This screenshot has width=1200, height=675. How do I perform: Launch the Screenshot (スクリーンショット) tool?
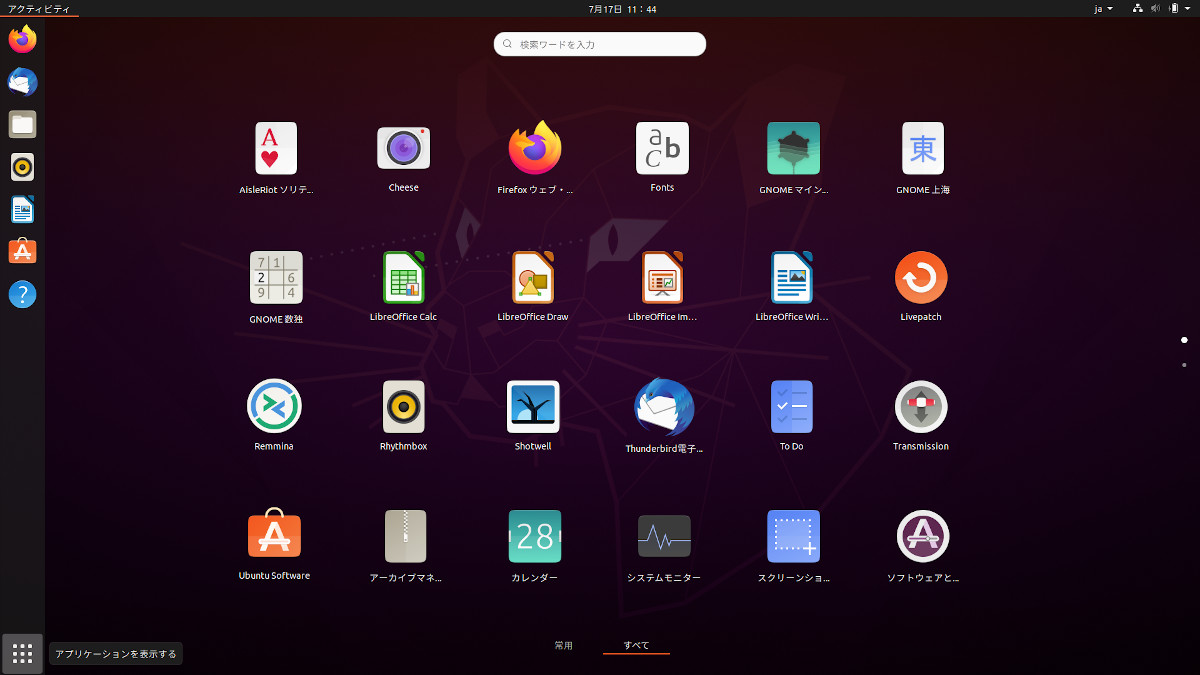coord(793,536)
